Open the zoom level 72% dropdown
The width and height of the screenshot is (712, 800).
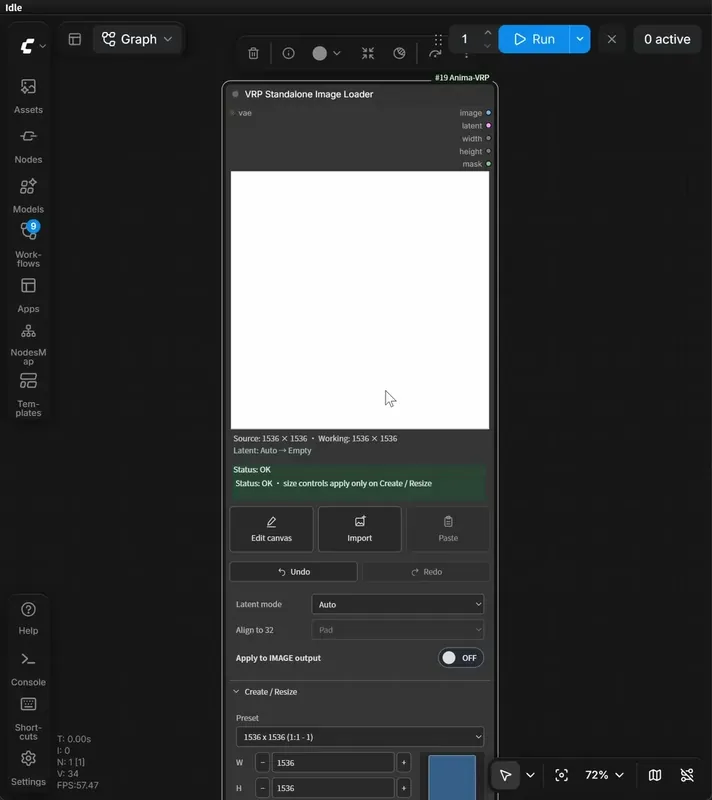(x=604, y=775)
